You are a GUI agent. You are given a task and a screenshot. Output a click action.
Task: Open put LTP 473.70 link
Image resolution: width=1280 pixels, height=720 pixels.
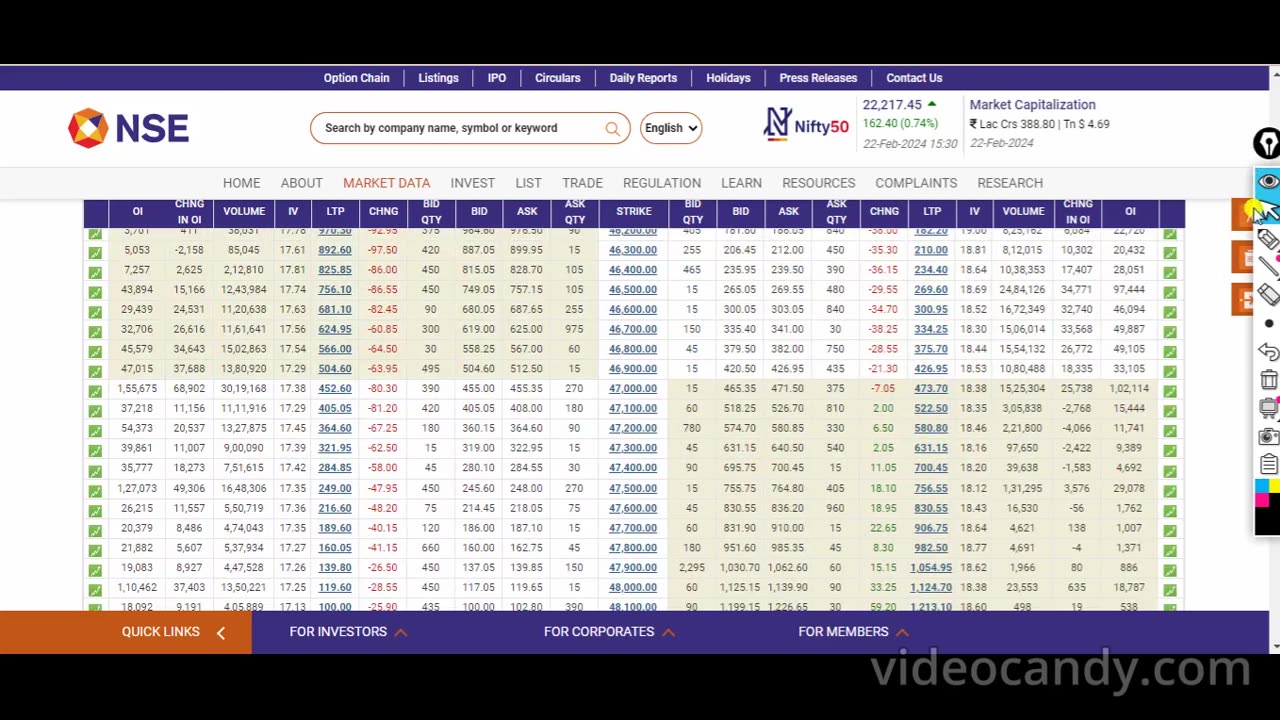(x=931, y=389)
